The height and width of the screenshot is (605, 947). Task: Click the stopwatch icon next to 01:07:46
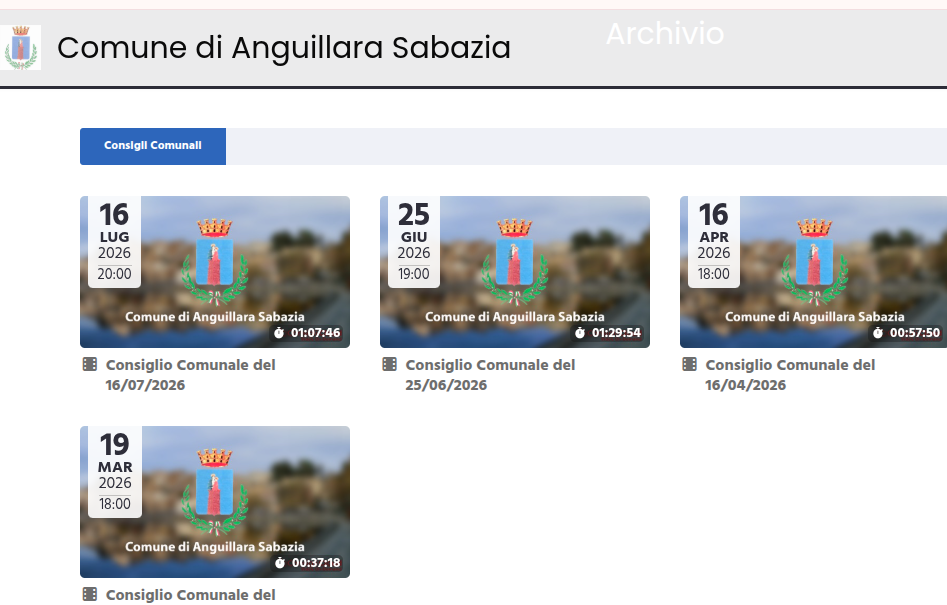point(279,333)
